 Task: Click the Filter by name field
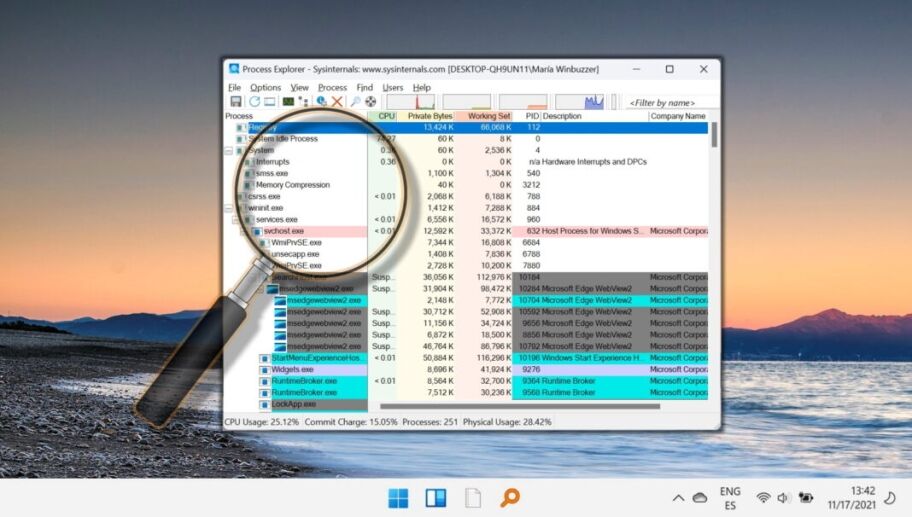point(671,102)
